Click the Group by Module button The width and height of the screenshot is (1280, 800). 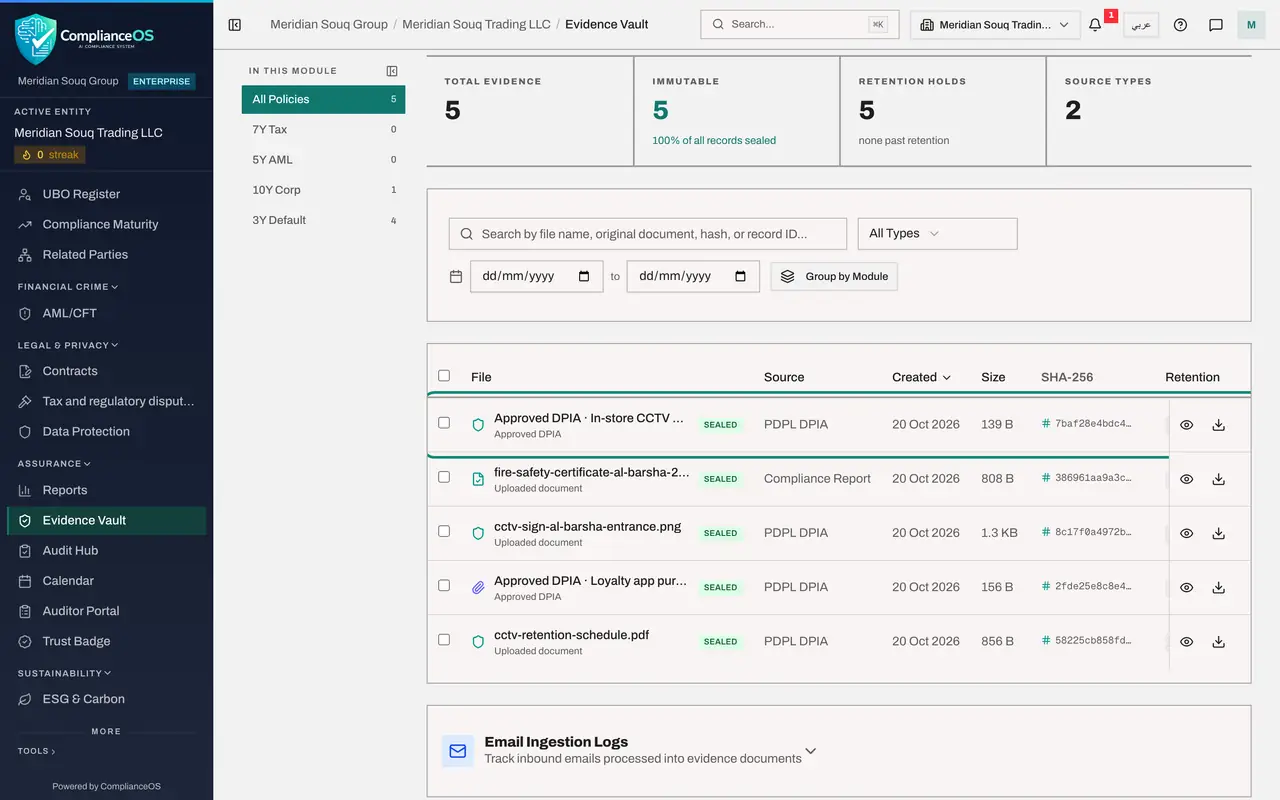[834, 276]
